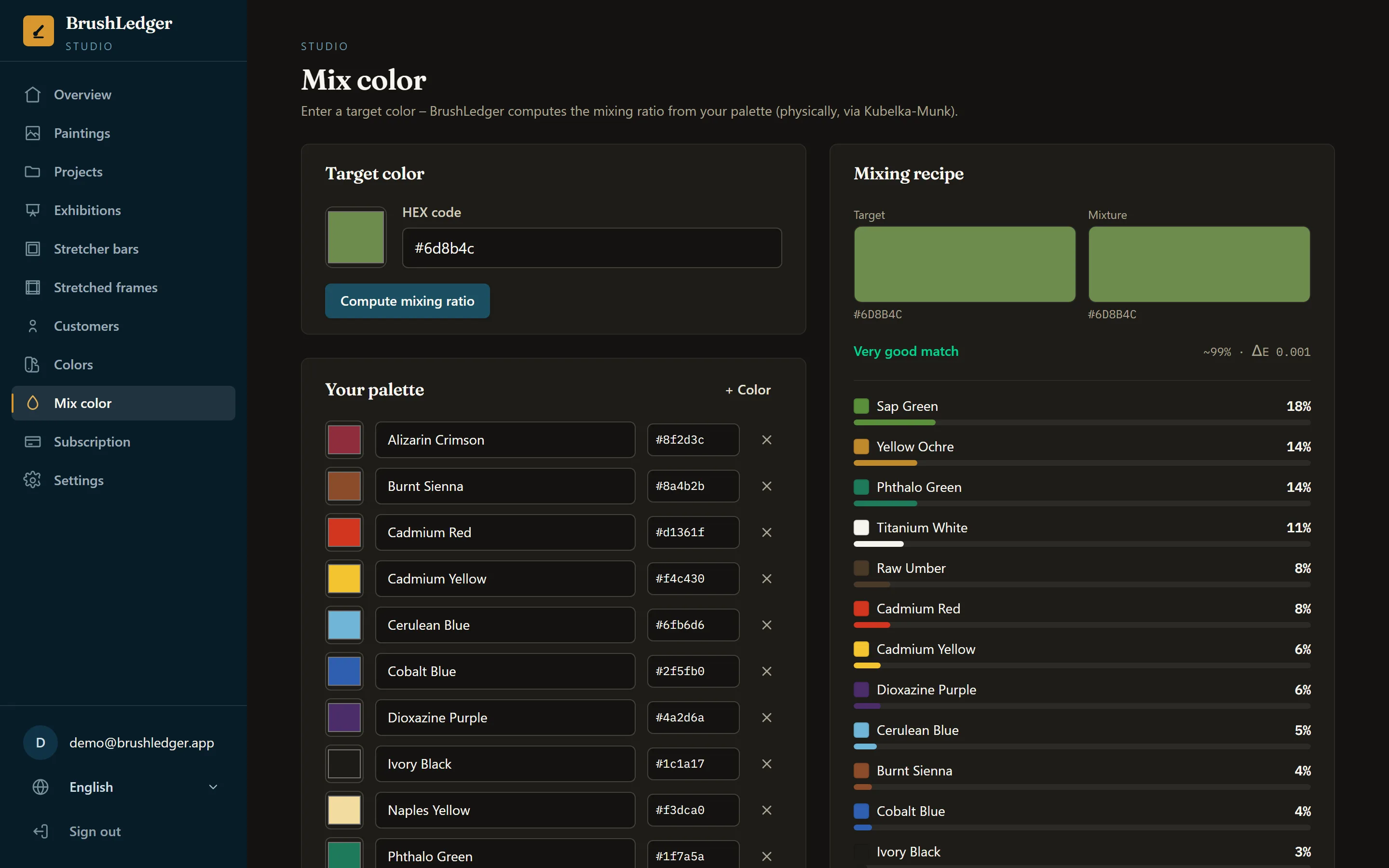This screenshot has height=868, width=1389.
Task: Click the ΔE 0.001 match value
Action: [x=1281, y=352]
